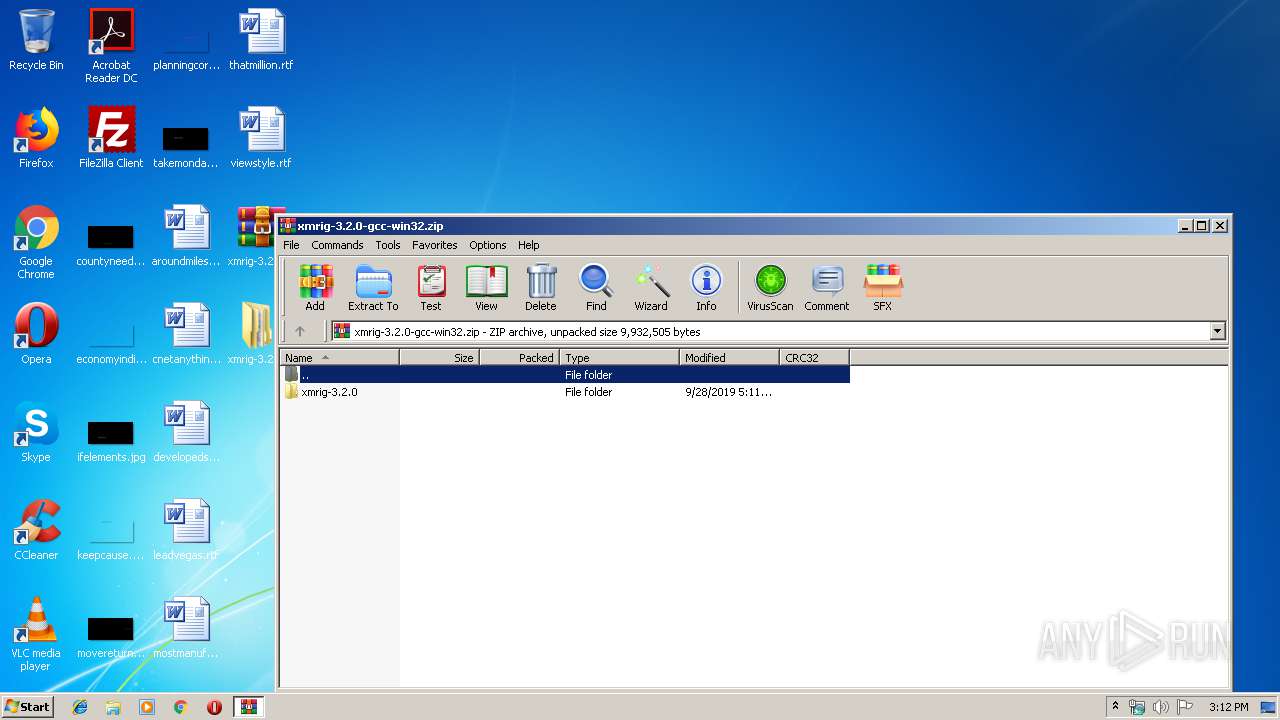Viewport: 1280px width, 720px height.
Task: Open Chrome from the taskbar
Action: pos(181,707)
